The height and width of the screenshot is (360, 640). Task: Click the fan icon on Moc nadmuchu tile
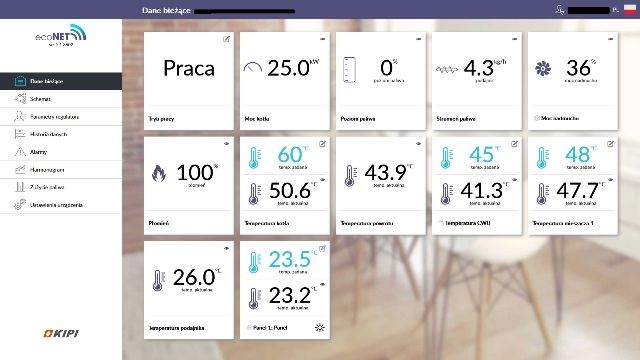[x=543, y=69]
